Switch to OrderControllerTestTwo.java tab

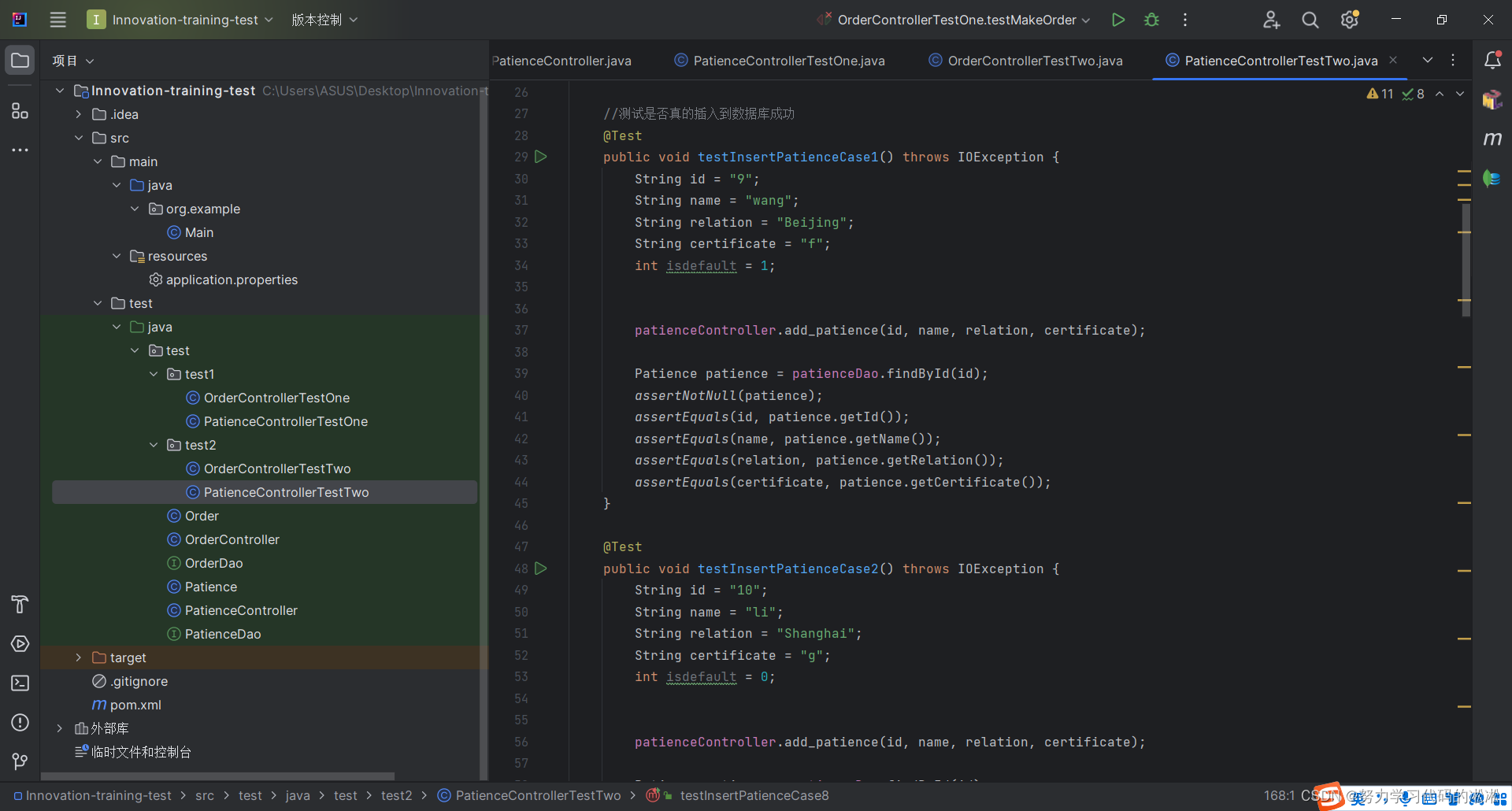click(x=1025, y=61)
